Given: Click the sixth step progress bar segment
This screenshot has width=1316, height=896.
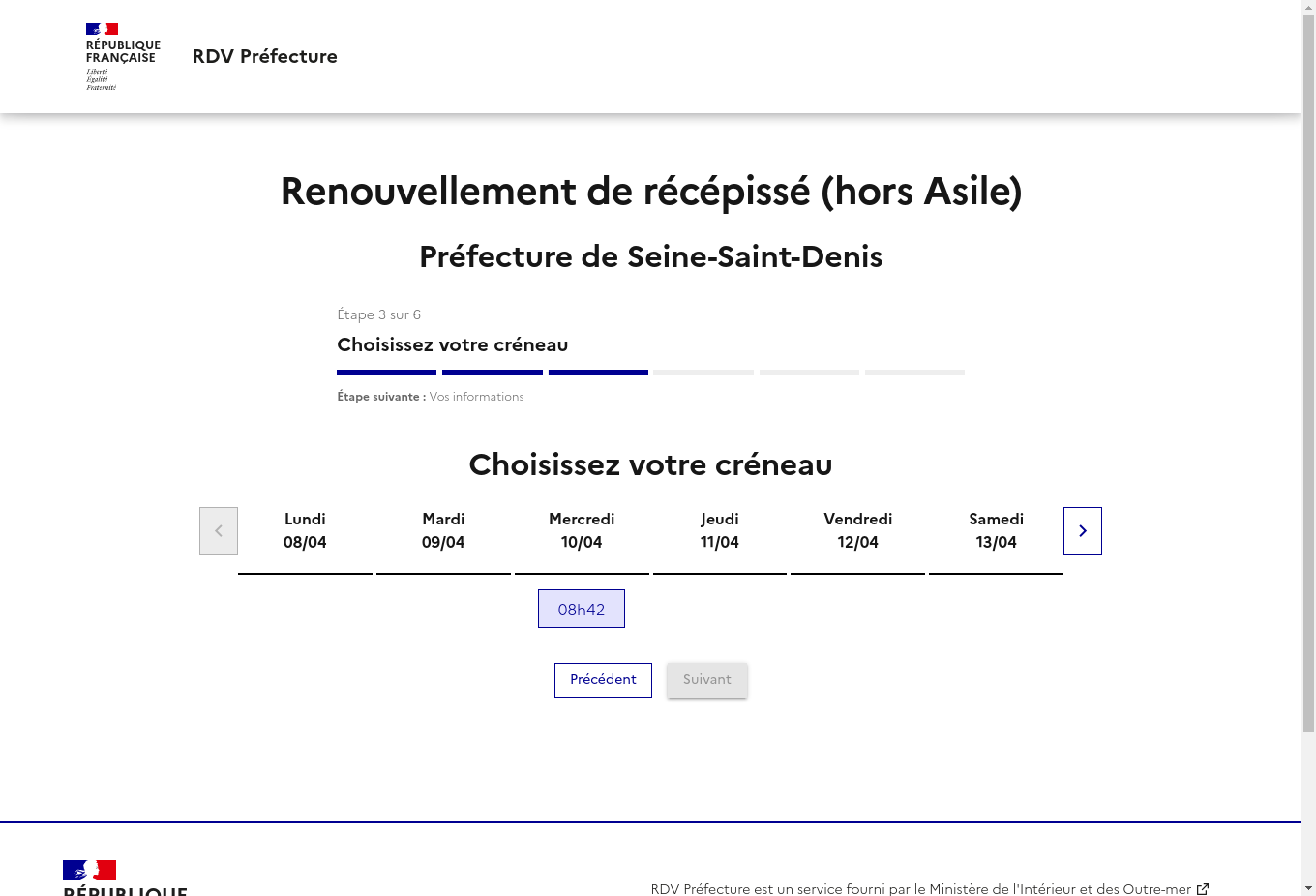Looking at the screenshot, I should tap(914, 373).
